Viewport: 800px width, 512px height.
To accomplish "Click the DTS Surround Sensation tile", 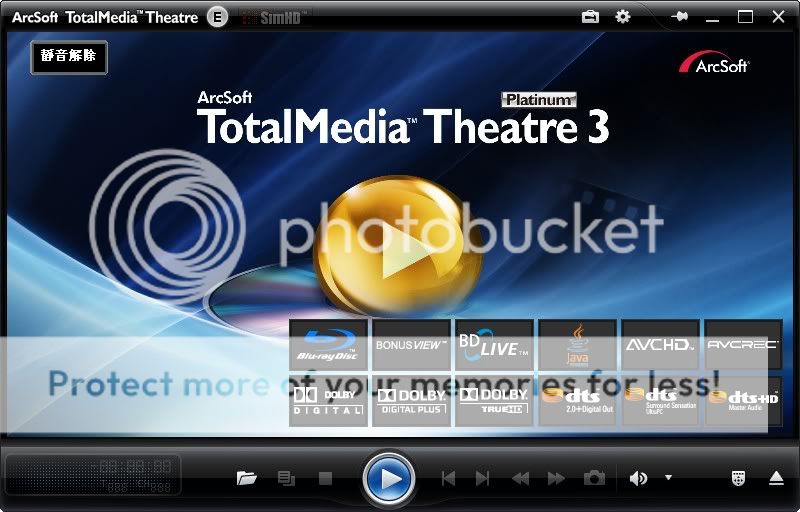I will (660, 401).
